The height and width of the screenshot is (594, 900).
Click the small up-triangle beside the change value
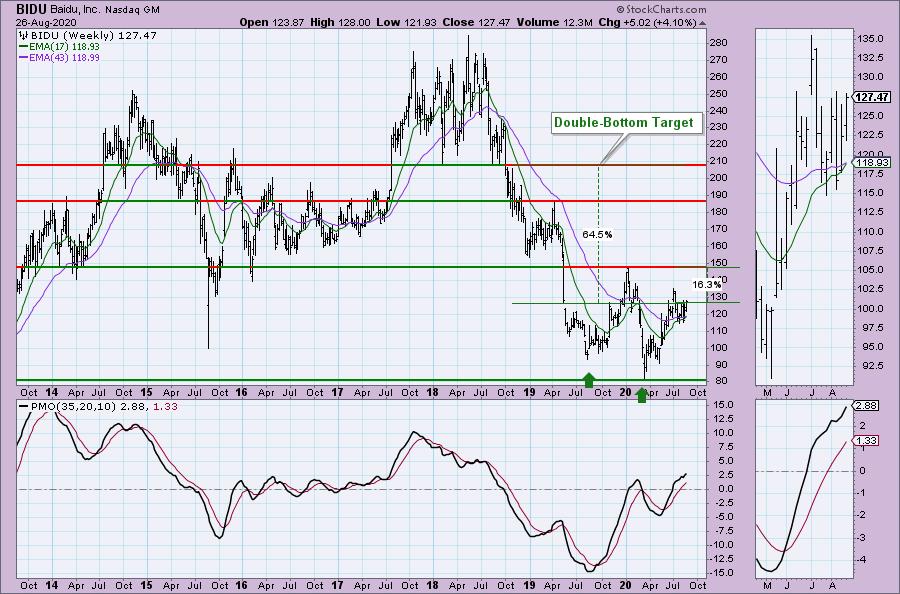(703, 24)
